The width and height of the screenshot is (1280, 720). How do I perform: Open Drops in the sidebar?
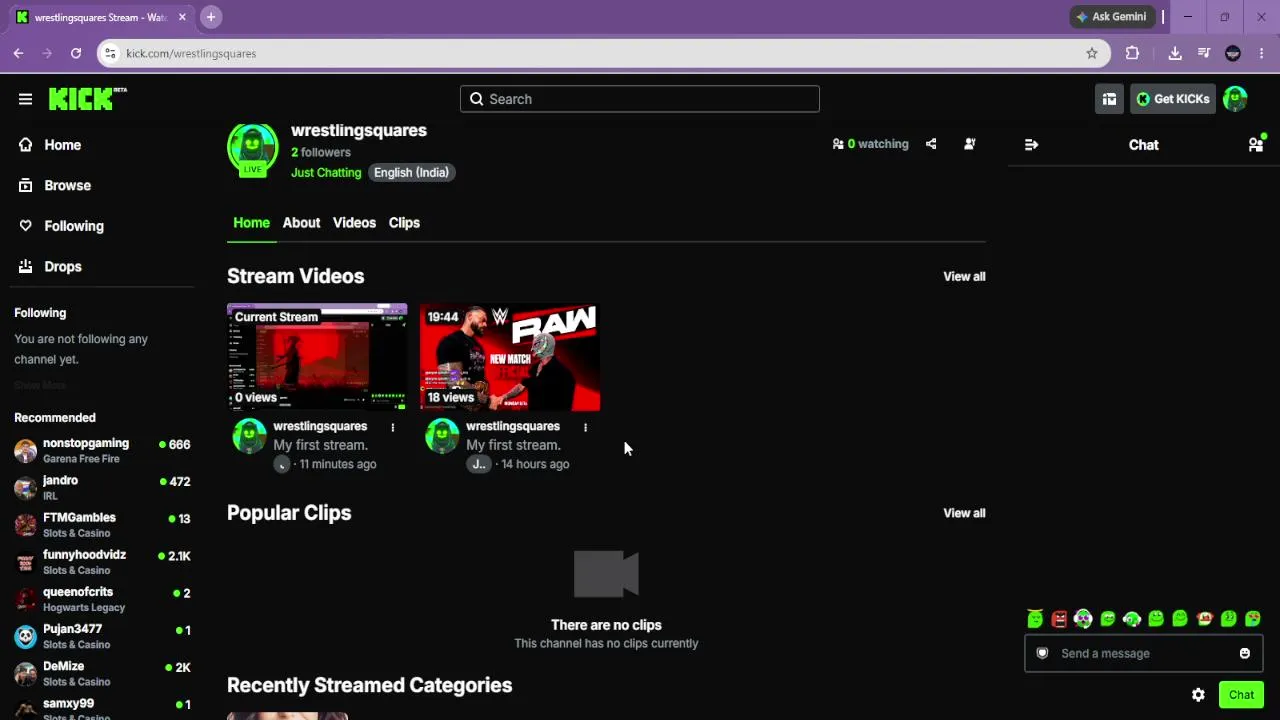click(63, 266)
